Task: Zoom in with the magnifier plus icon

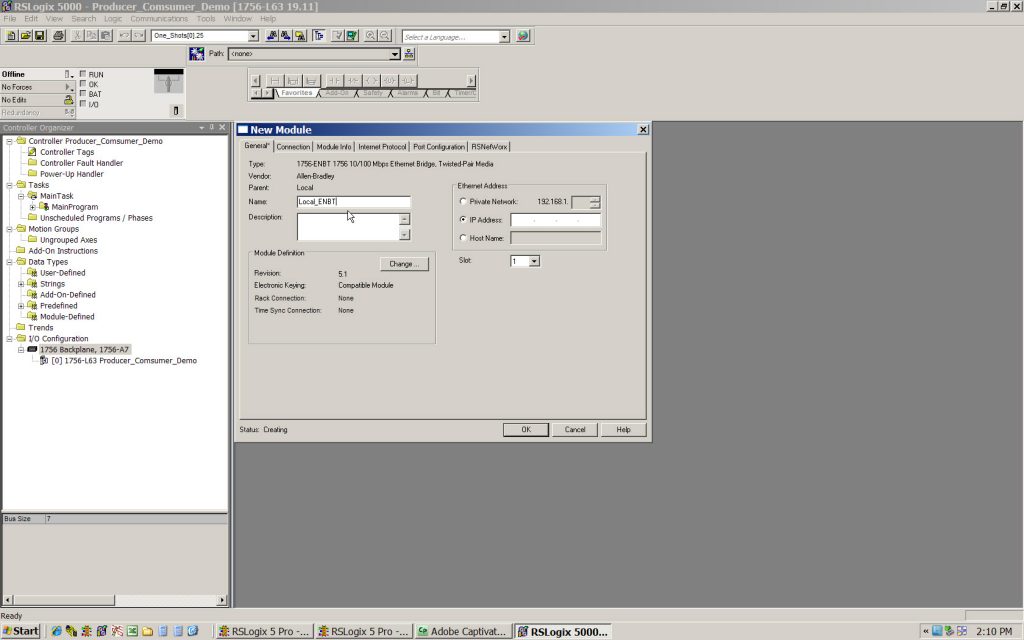Action: coord(370,36)
